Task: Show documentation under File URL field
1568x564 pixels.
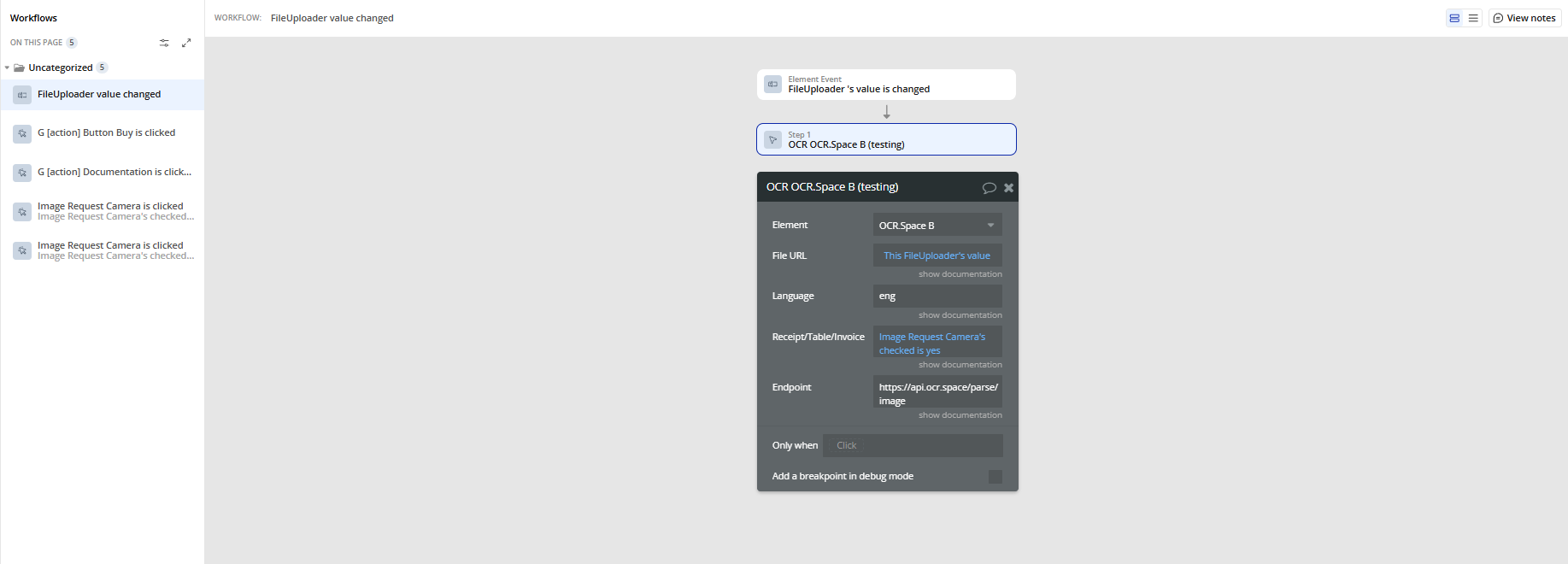Action: point(960,274)
